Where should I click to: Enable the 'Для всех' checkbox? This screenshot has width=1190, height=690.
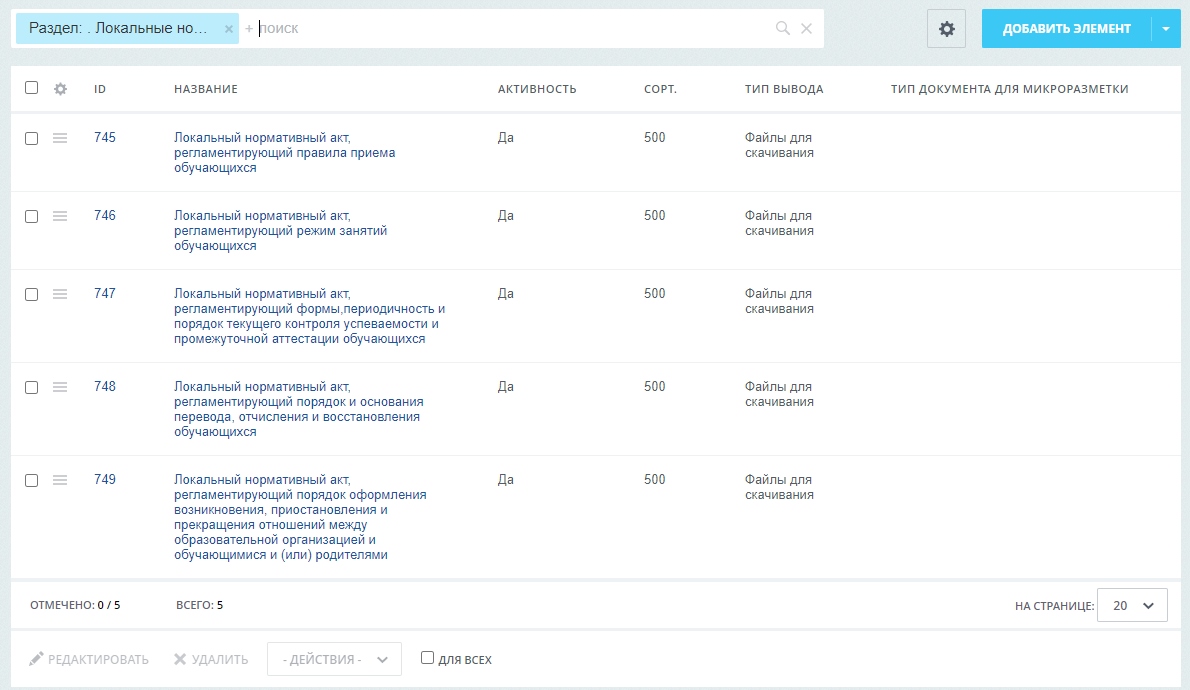pos(427,657)
